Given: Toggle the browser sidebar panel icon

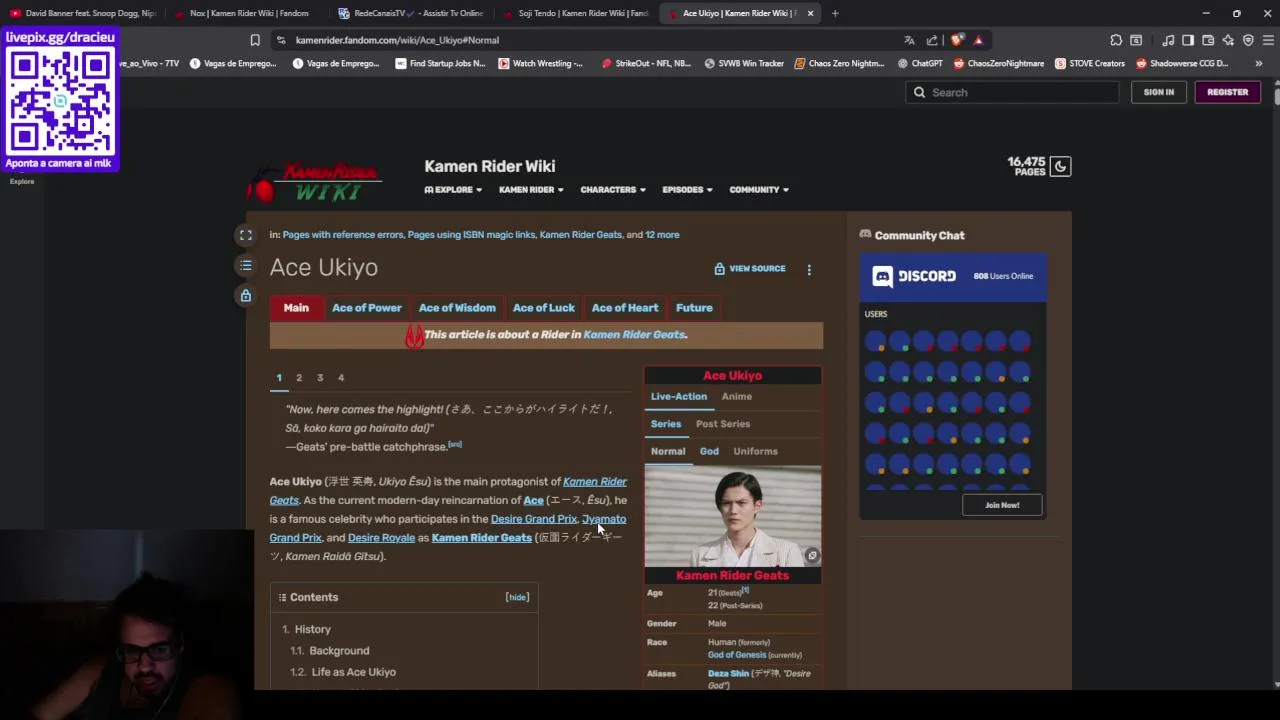Looking at the screenshot, I should click(1188, 40).
